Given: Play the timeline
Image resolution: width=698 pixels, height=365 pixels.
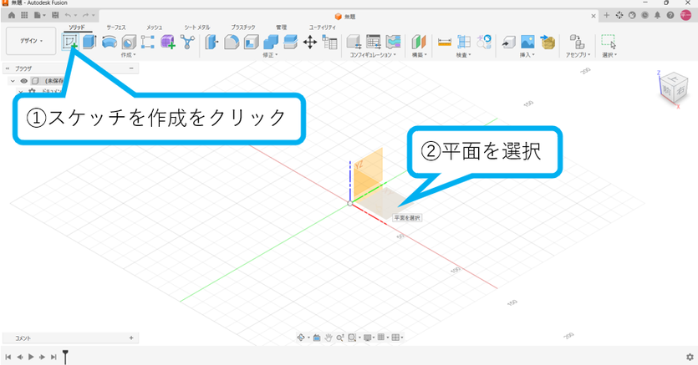Looking at the screenshot, I should (x=31, y=357).
